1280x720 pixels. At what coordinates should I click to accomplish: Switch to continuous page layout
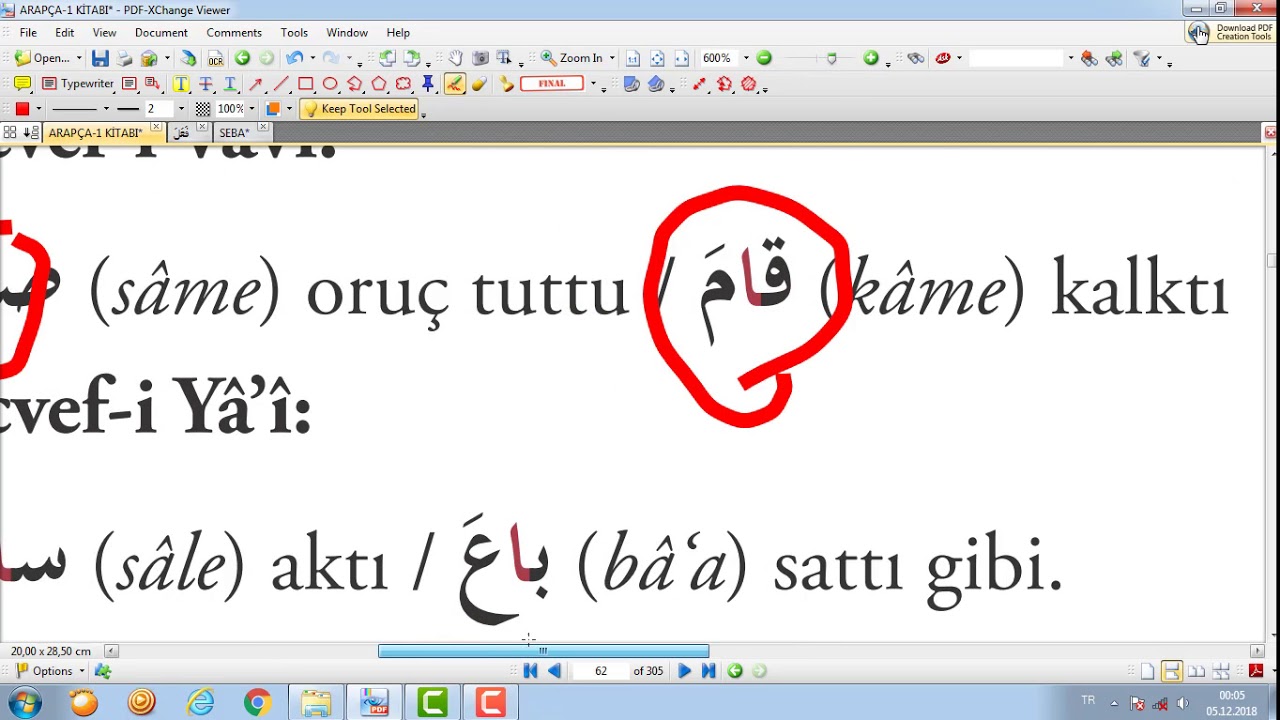[x=1172, y=671]
